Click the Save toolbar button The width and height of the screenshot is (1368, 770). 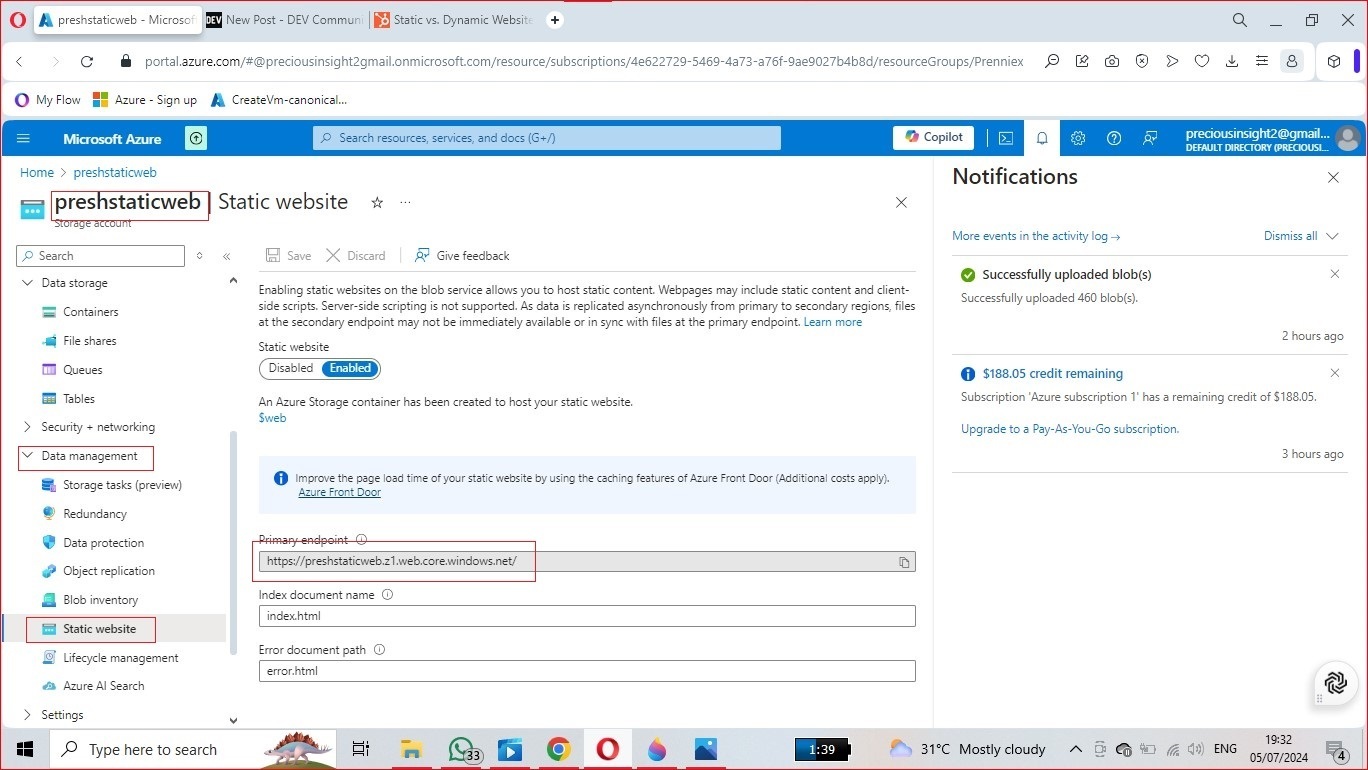289,256
